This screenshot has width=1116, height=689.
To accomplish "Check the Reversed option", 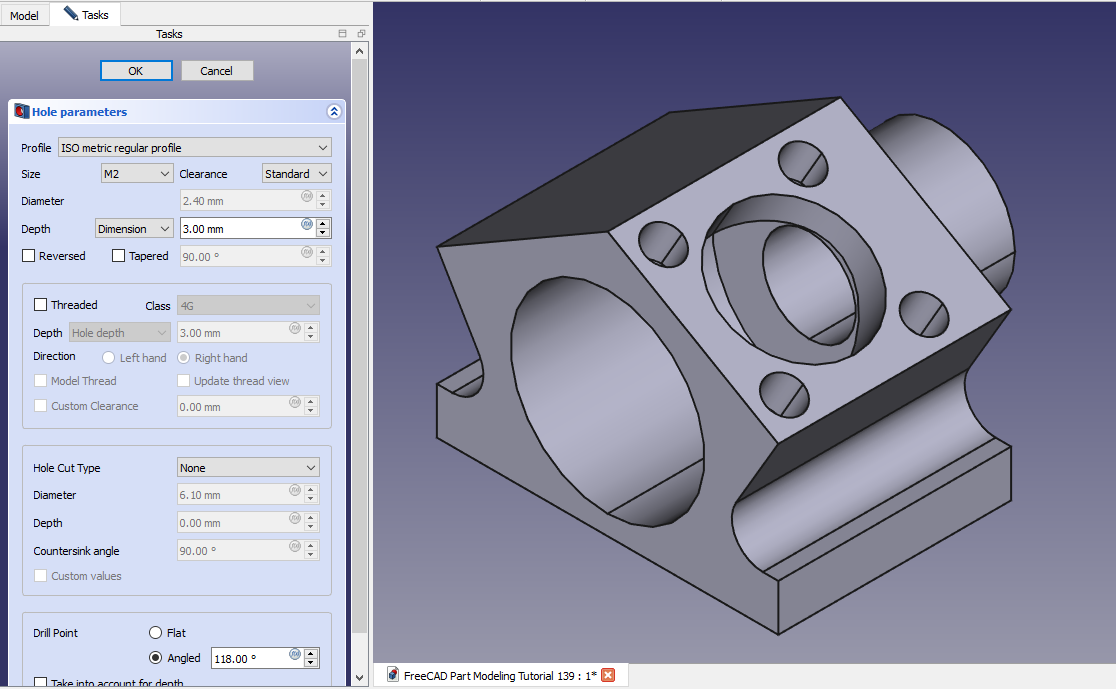I will coord(29,256).
